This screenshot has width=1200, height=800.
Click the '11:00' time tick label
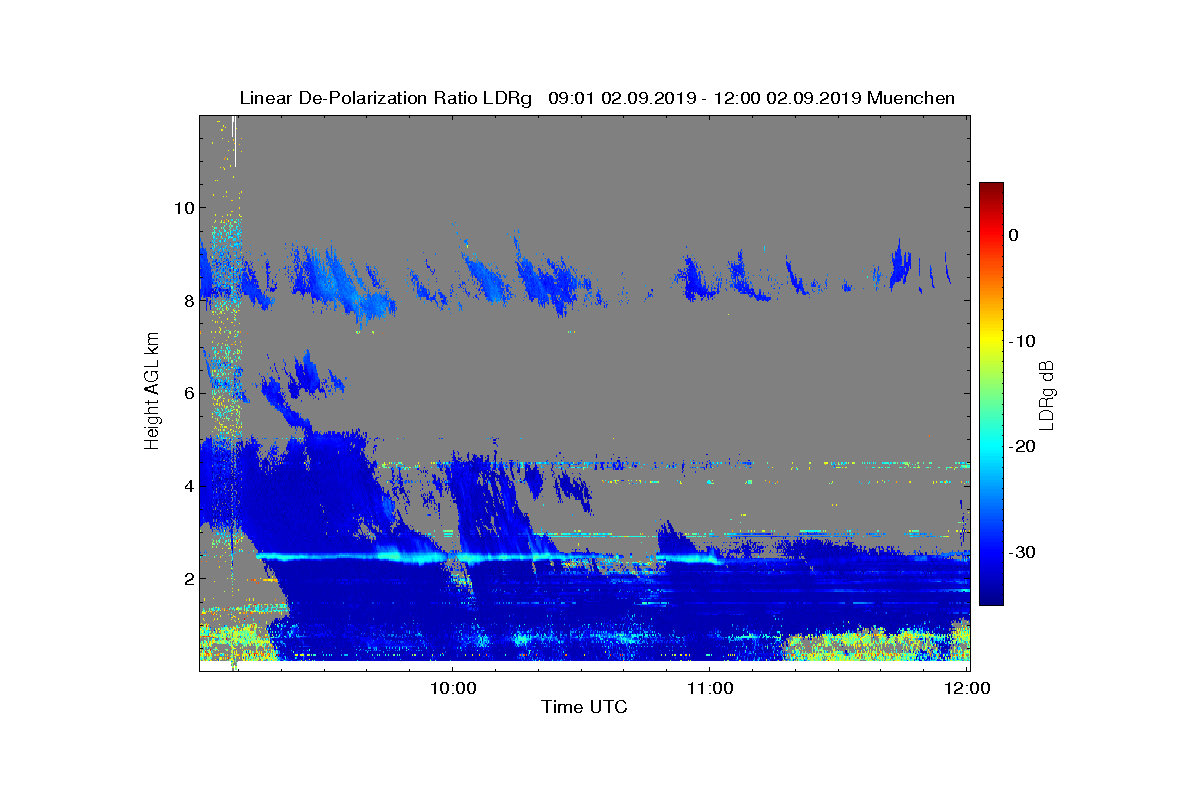pyautogui.click(x=710, y=688)
